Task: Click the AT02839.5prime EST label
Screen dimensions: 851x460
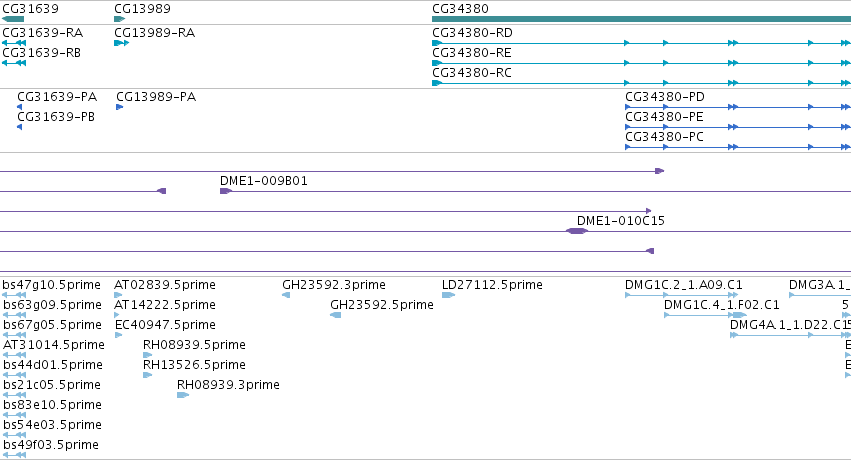Action: (x=165, y=285)
